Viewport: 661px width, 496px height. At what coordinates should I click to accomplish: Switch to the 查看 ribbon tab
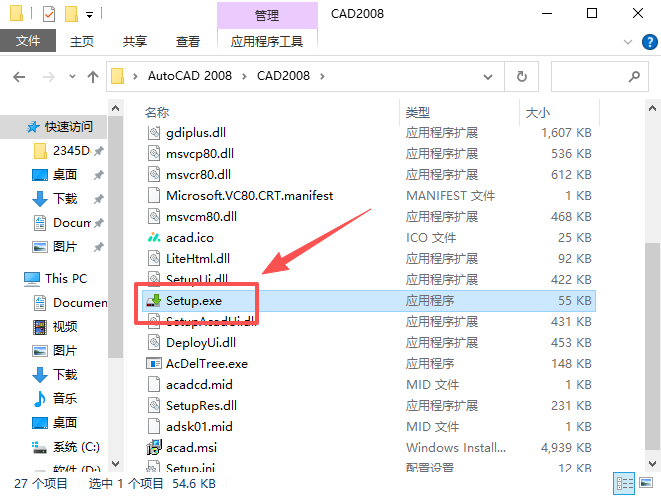[x=188, y=41]
